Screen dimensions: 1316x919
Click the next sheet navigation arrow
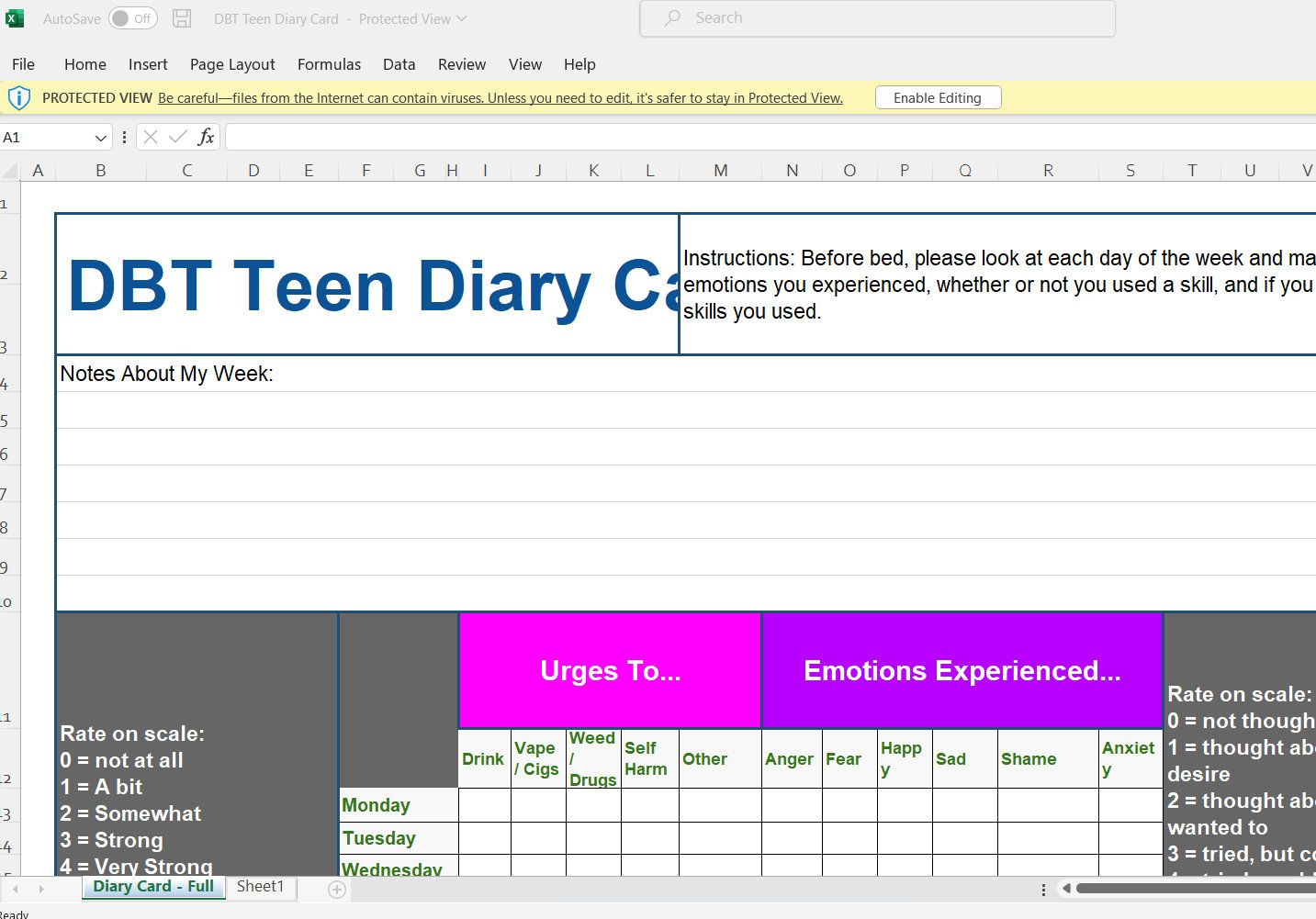click(40, 888)
